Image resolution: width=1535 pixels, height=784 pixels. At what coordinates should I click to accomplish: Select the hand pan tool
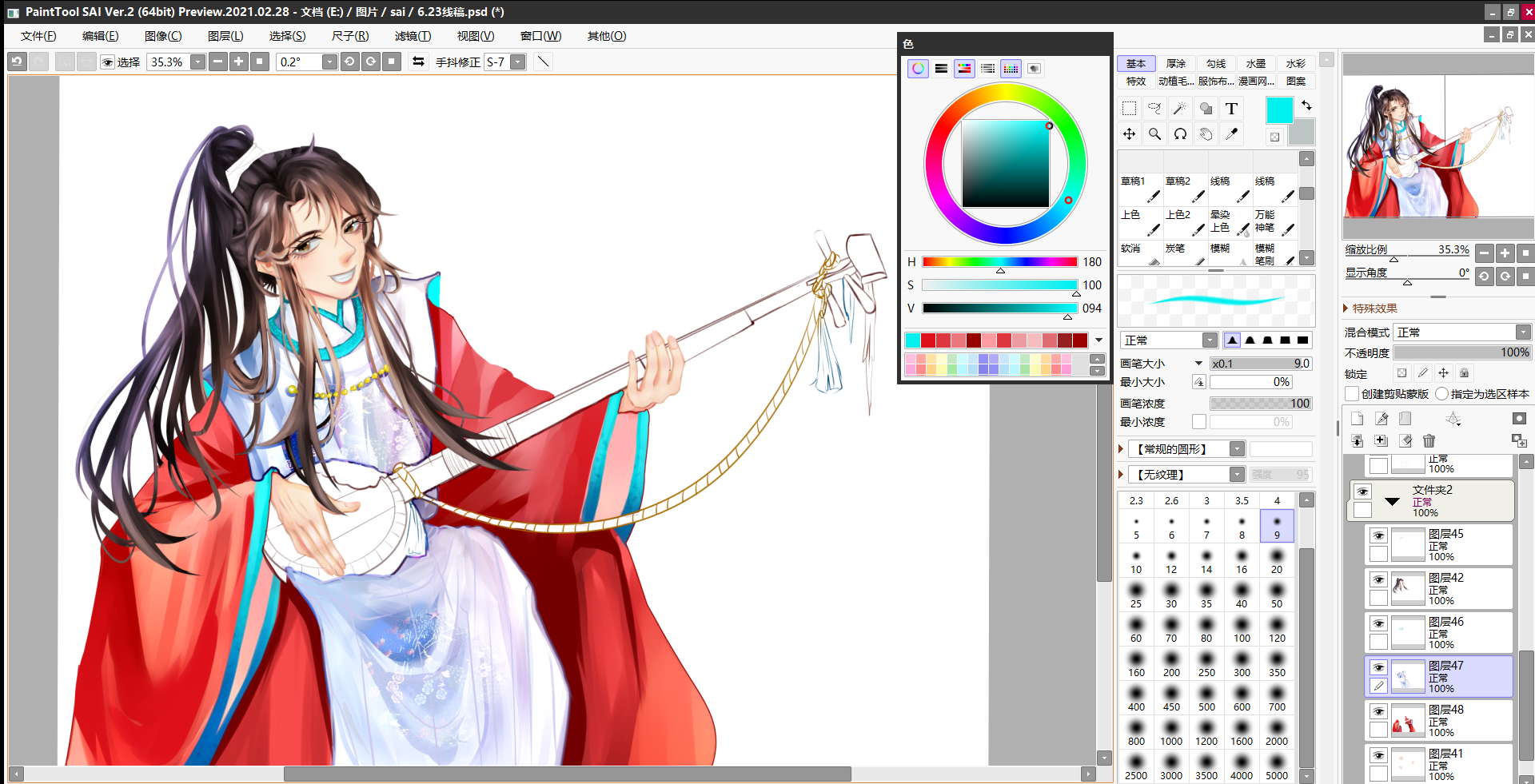1206,134
